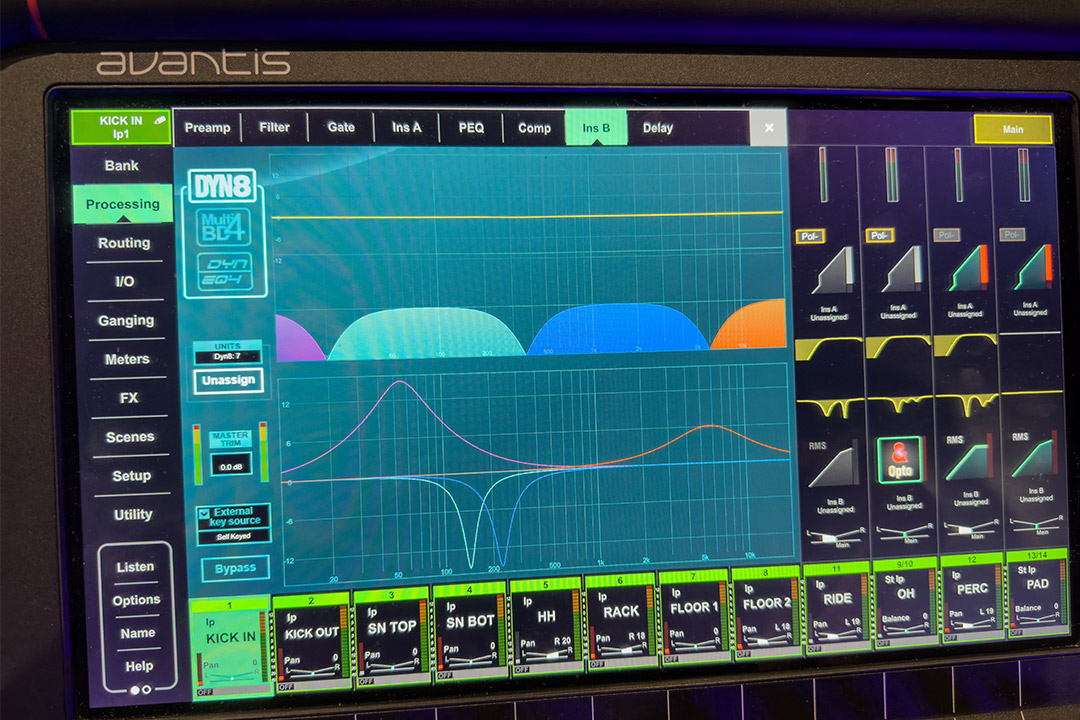Adjust the Pan slider on RACK channel
This screenshot has width=1080, height=720.
click(x=623, y=649)
